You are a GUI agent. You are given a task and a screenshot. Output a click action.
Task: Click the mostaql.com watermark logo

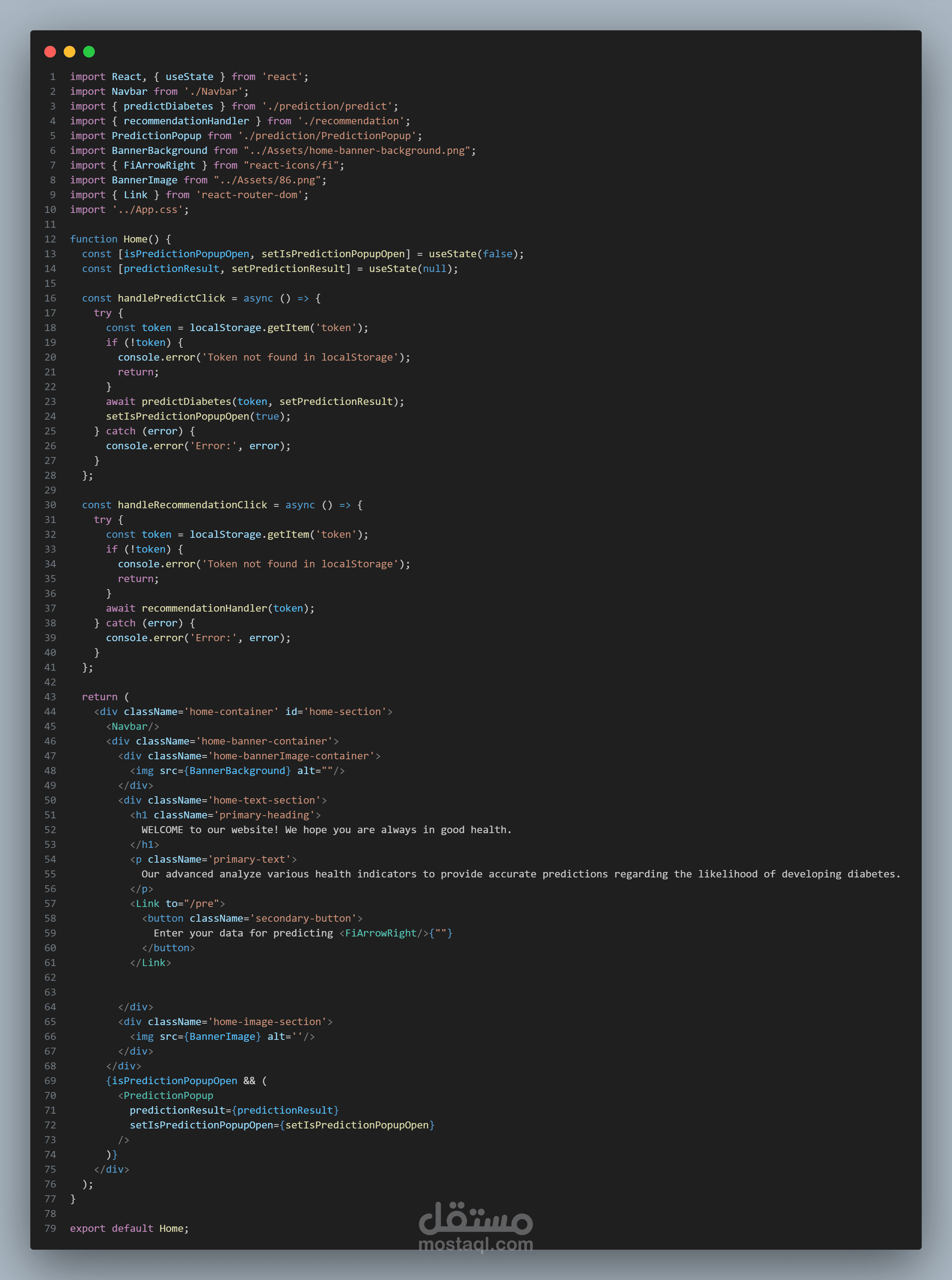[476, 1225]
